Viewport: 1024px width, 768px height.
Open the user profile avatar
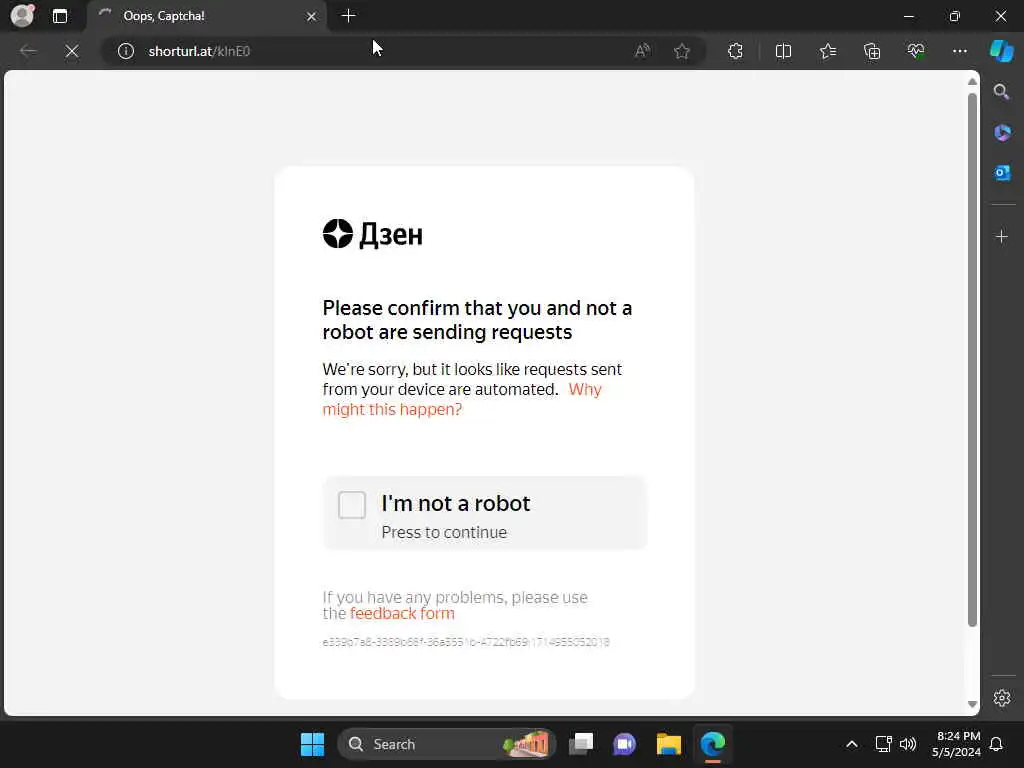tap(22, 16)
